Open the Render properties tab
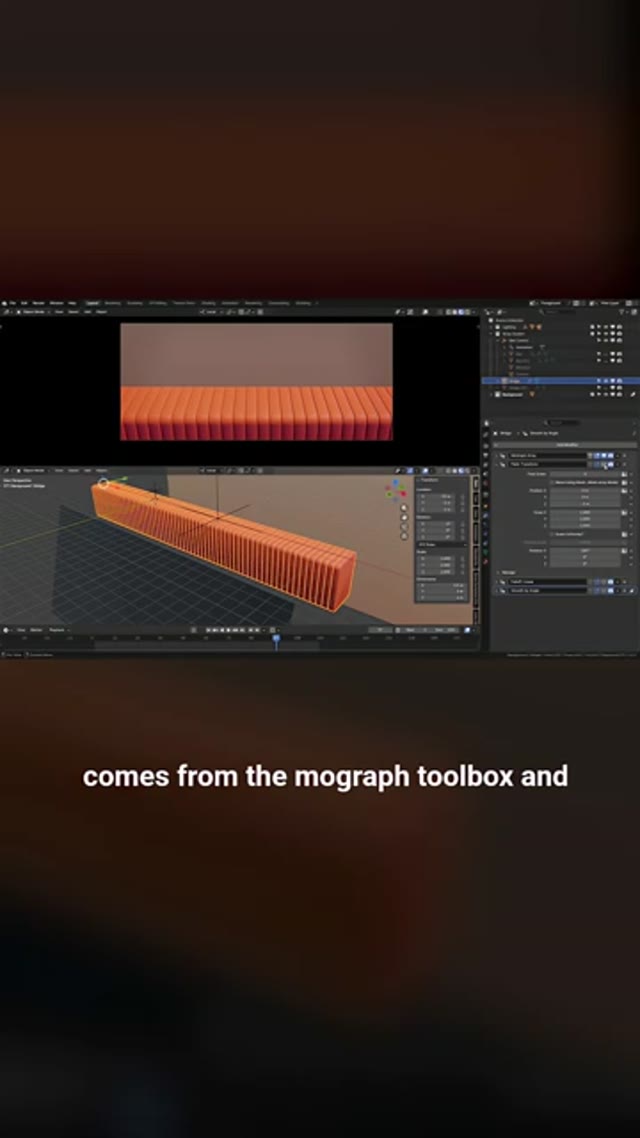This screenshot has height=1138, width=640. tap(485, 446)
